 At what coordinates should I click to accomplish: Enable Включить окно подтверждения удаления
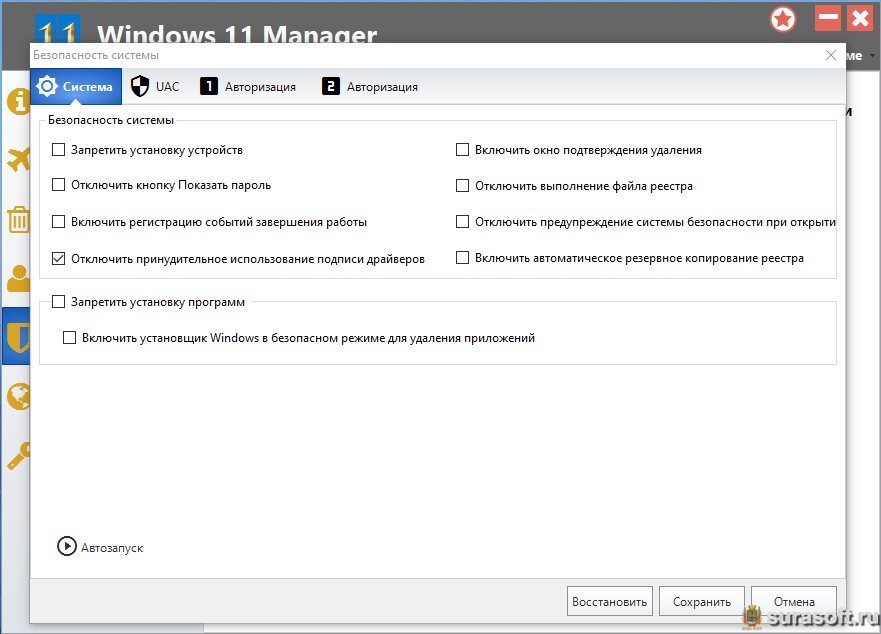[x=462, y=150]
